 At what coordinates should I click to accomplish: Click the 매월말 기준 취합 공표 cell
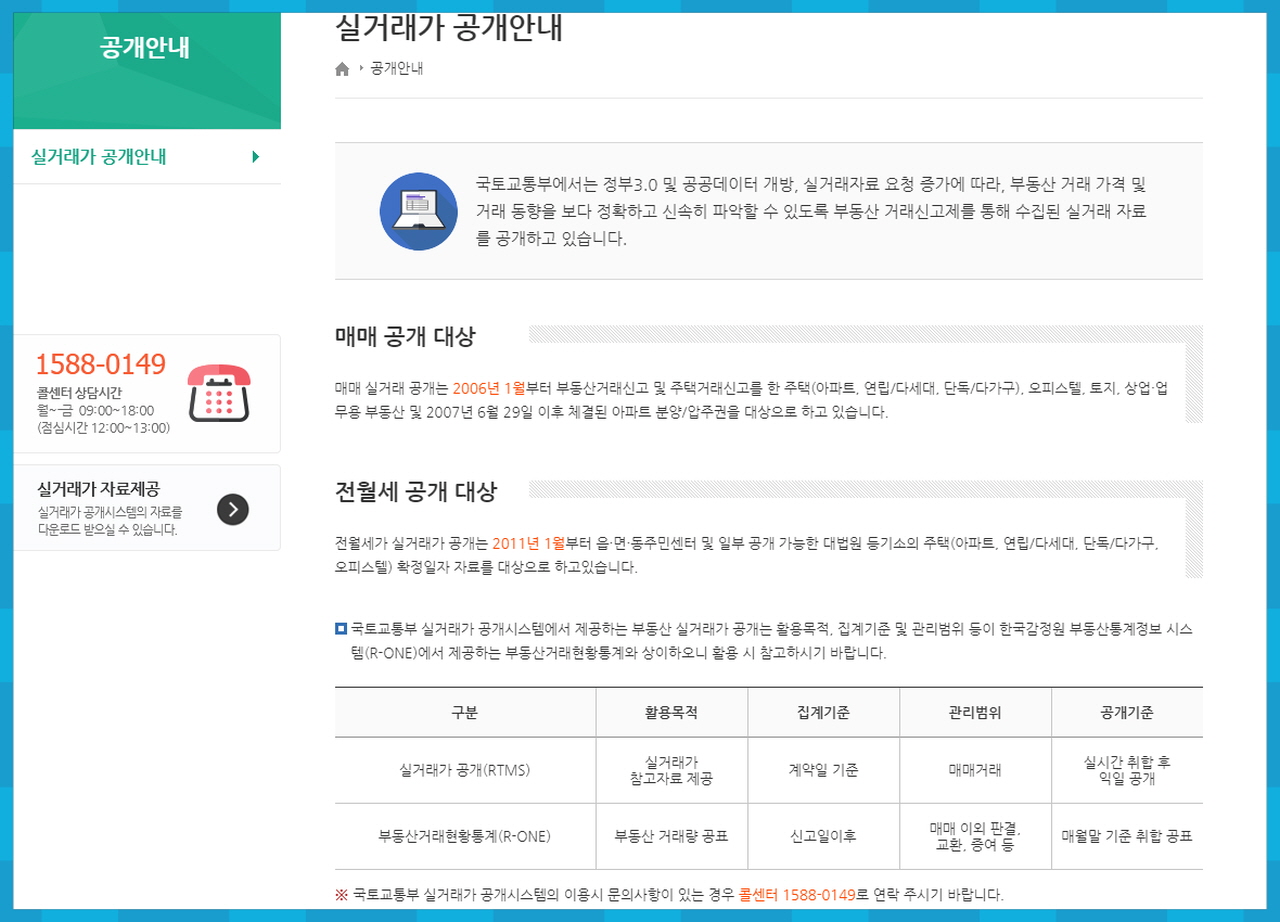pos(1127,836)
